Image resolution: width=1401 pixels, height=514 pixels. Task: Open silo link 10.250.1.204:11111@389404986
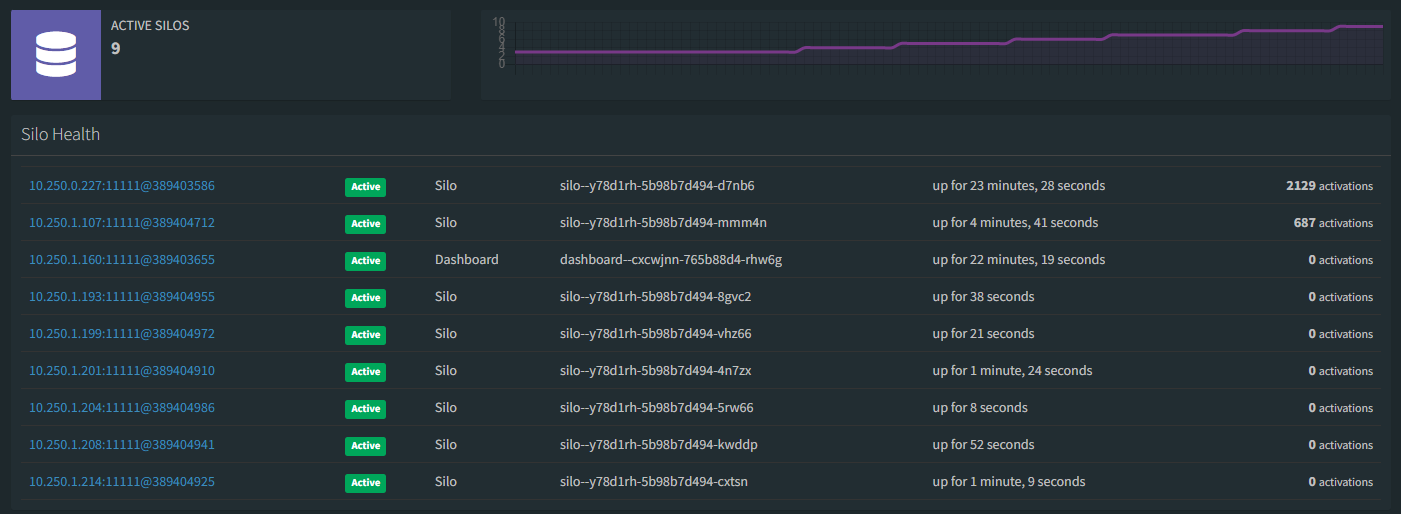pos(122,408)
